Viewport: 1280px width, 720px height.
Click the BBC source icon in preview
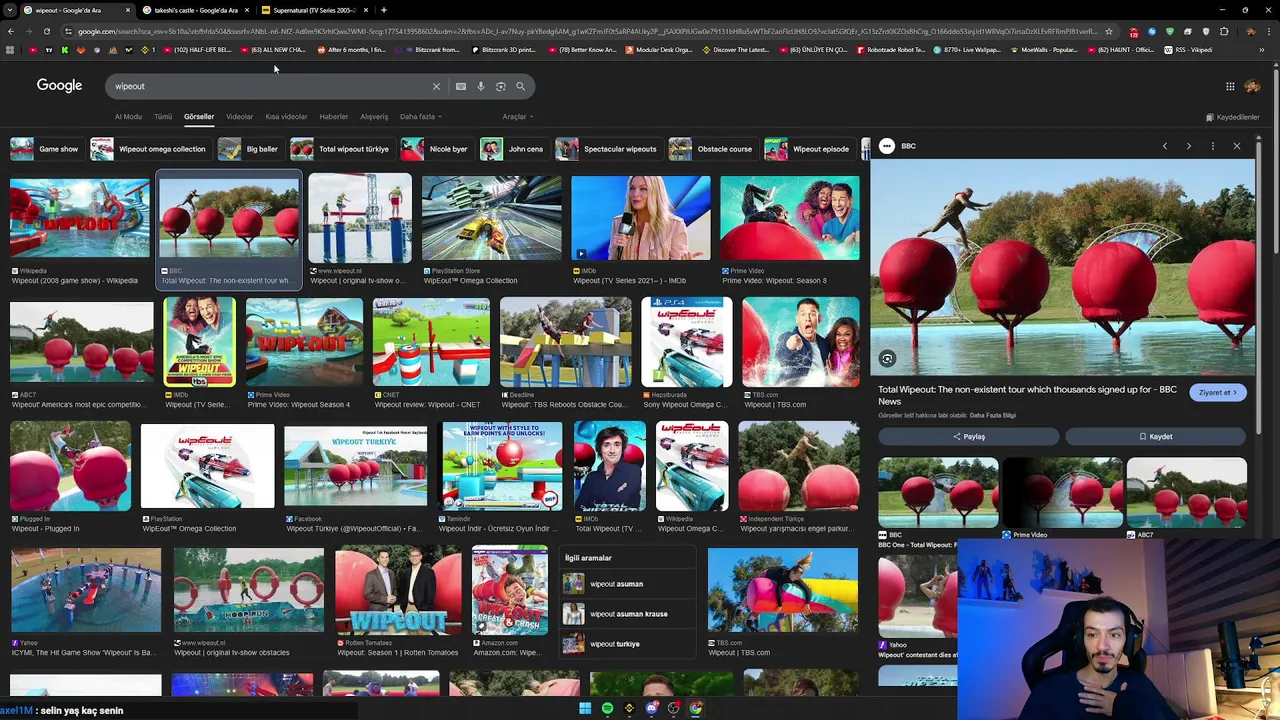tap(887, 146)
